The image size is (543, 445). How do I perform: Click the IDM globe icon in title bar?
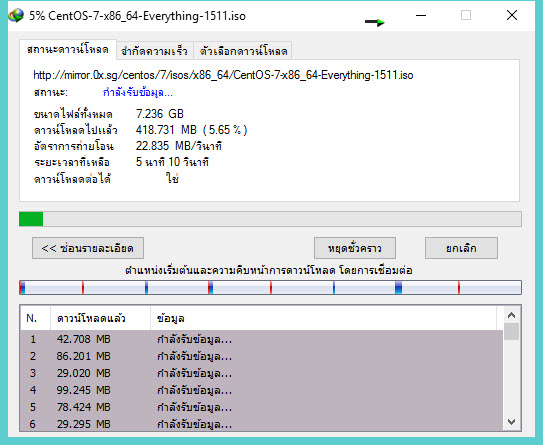pyautogui.click(x=16, y=16)
